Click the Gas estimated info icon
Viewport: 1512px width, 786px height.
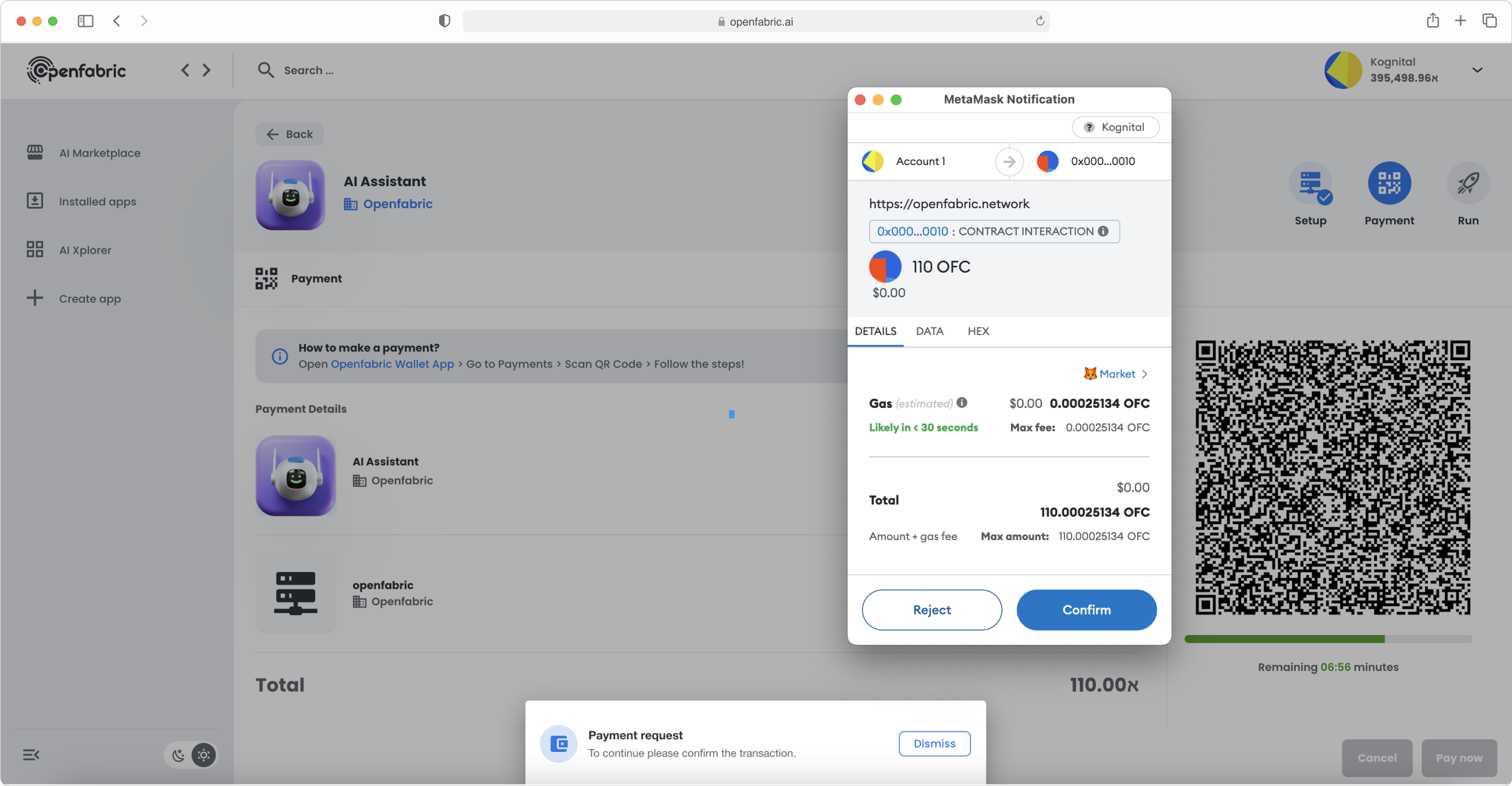(x=962, y=402)
